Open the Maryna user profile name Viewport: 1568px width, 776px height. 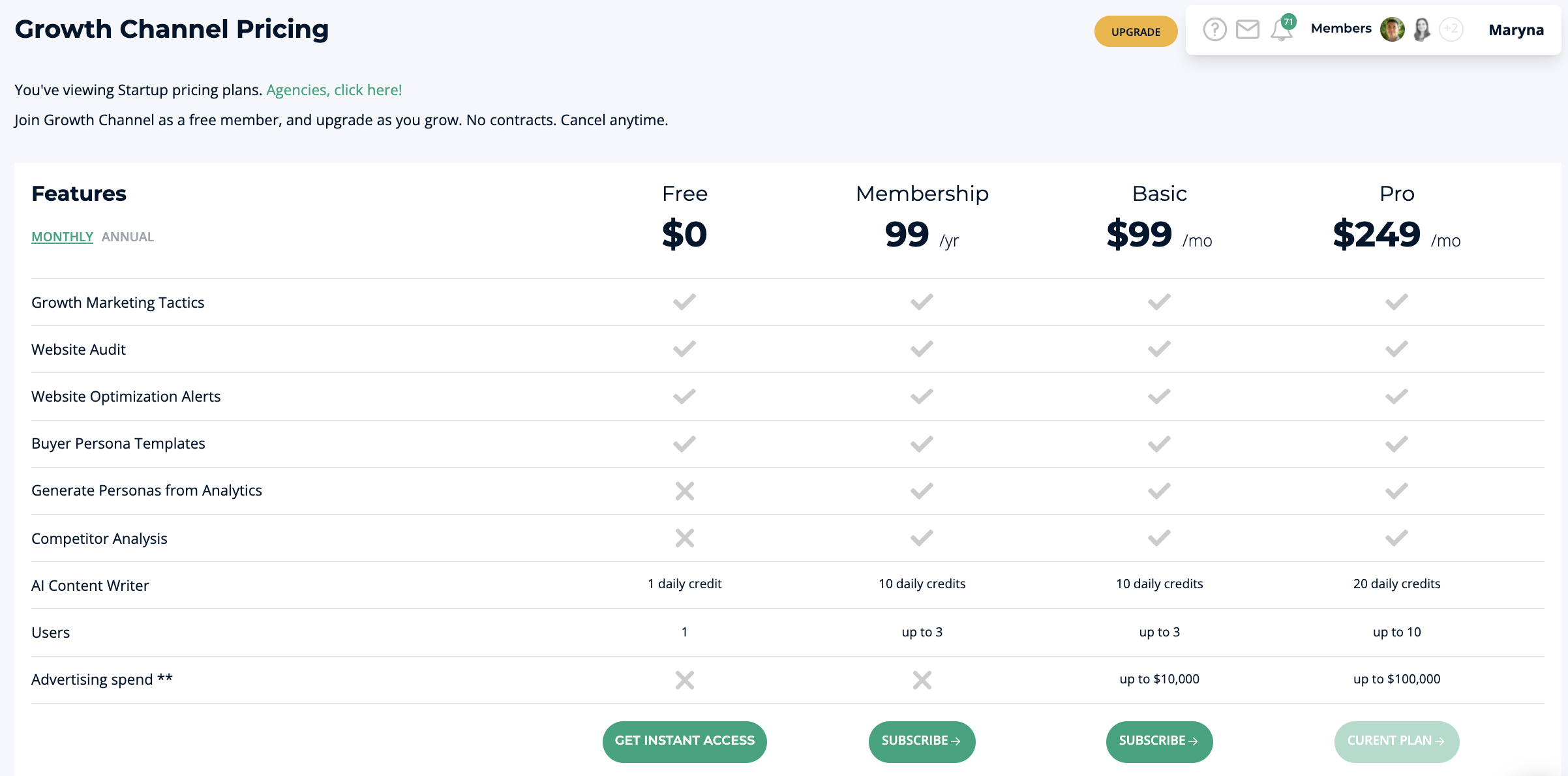coord(1516,30)
